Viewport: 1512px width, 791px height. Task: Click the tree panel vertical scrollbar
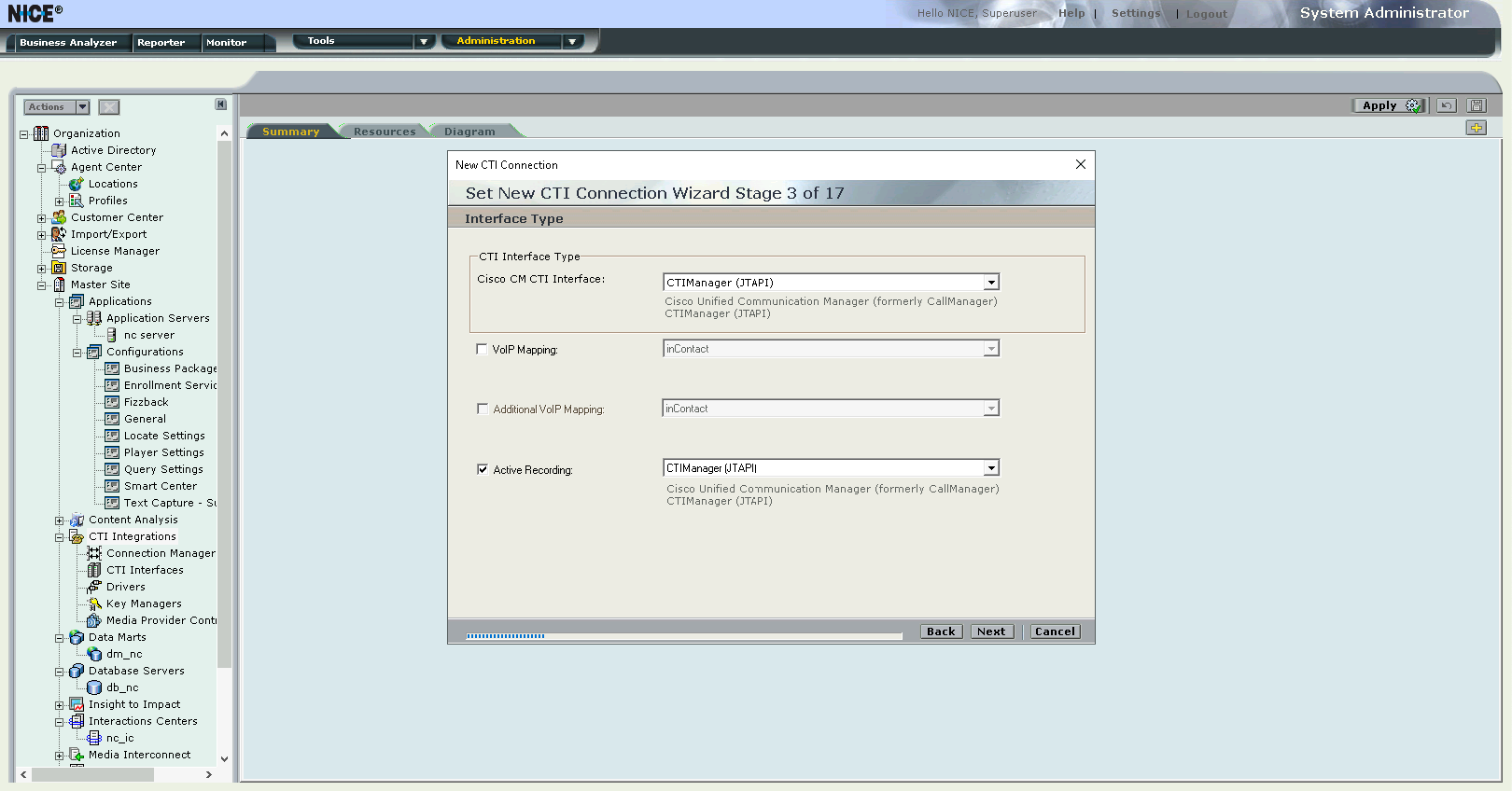224,420
